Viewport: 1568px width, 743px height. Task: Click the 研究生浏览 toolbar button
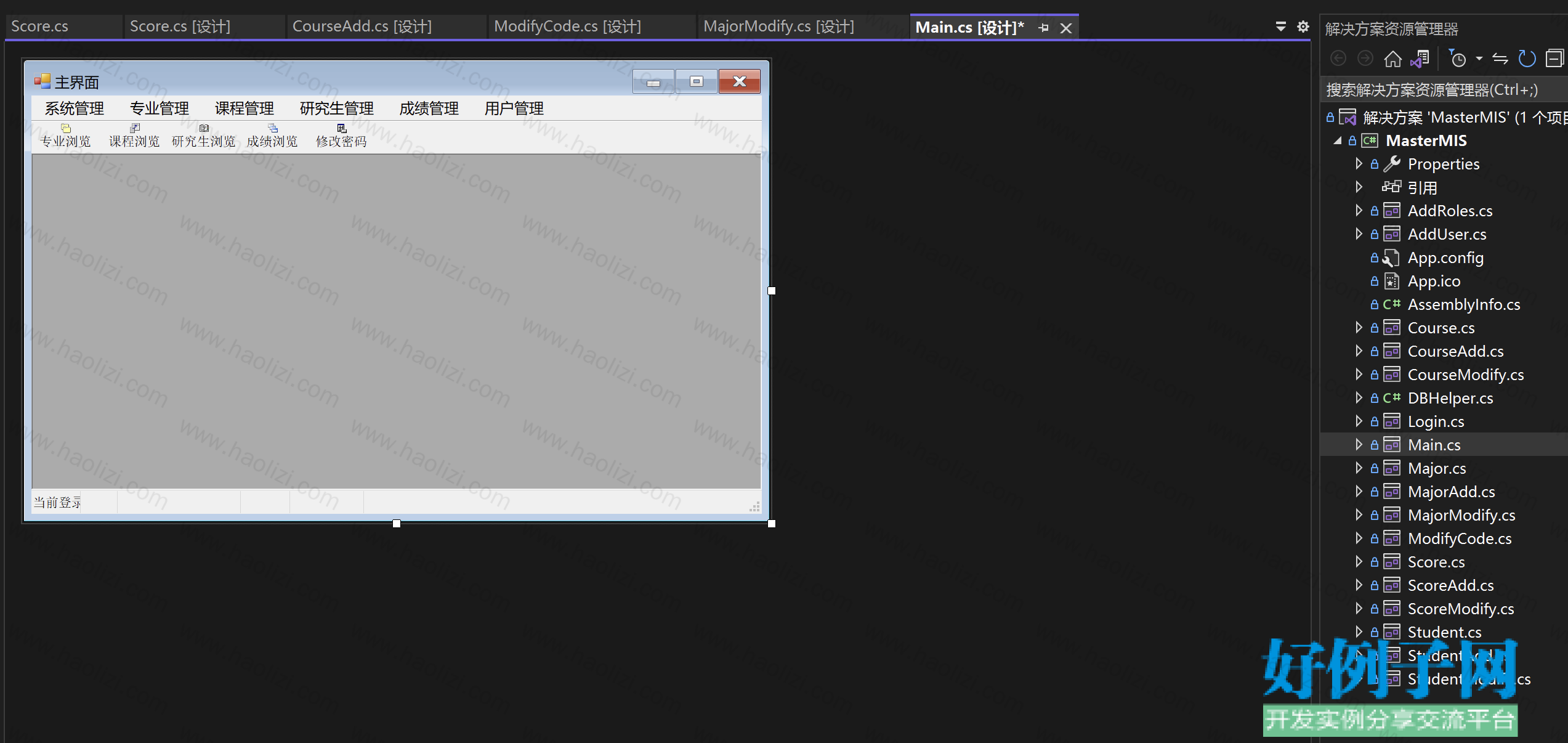204,136
